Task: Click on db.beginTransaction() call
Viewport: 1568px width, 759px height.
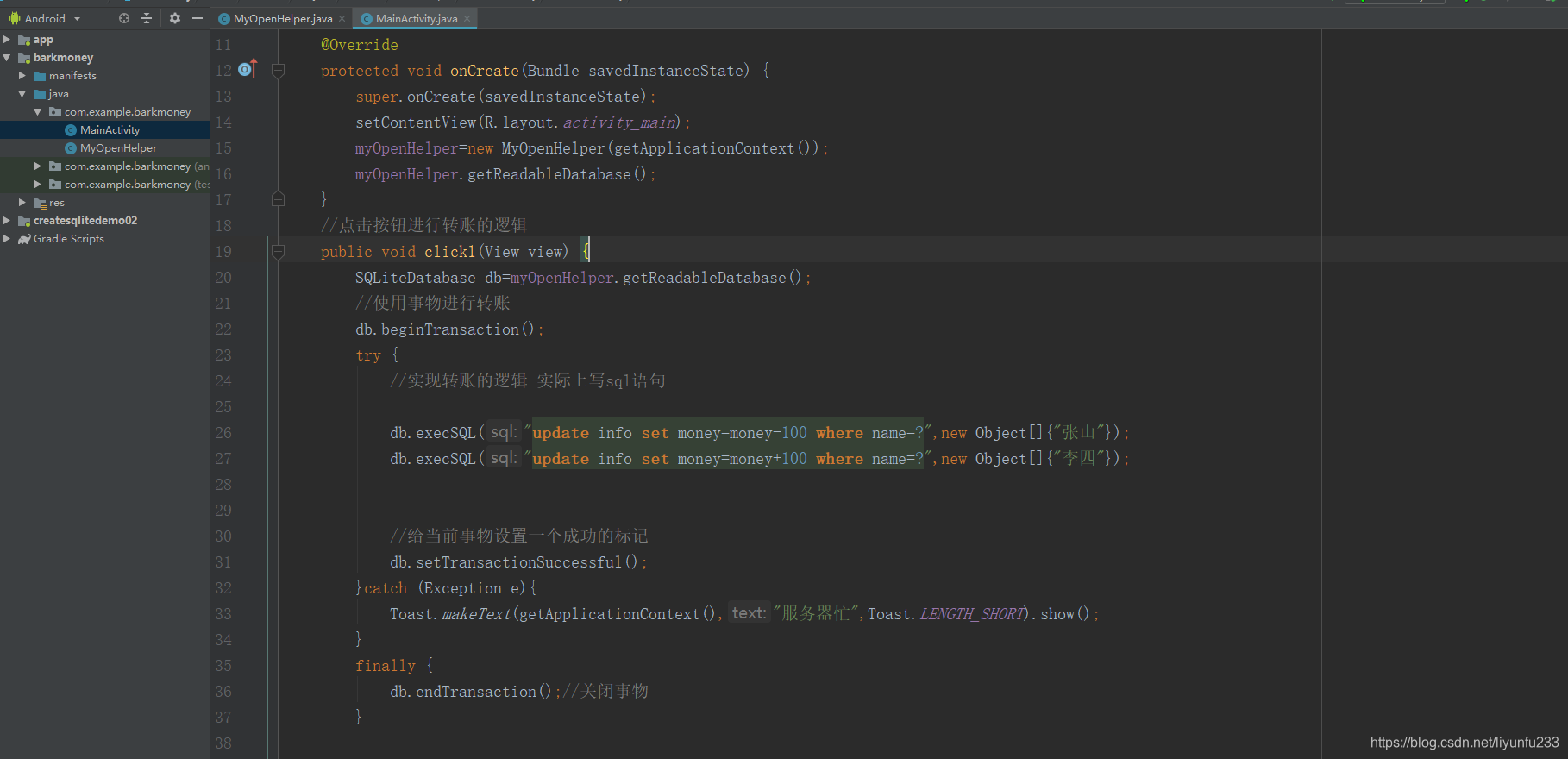Action: click(x=449, y=329)
